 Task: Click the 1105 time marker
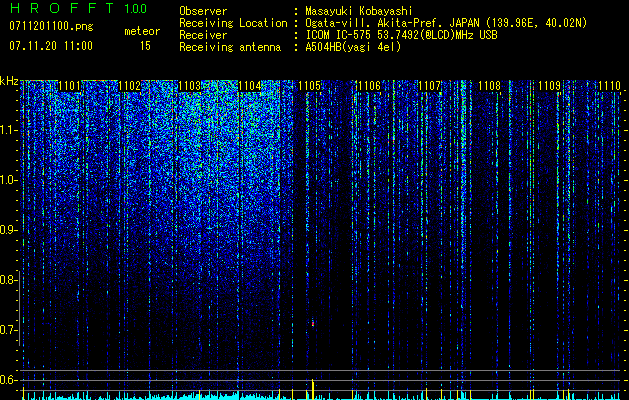click(310, 86)
